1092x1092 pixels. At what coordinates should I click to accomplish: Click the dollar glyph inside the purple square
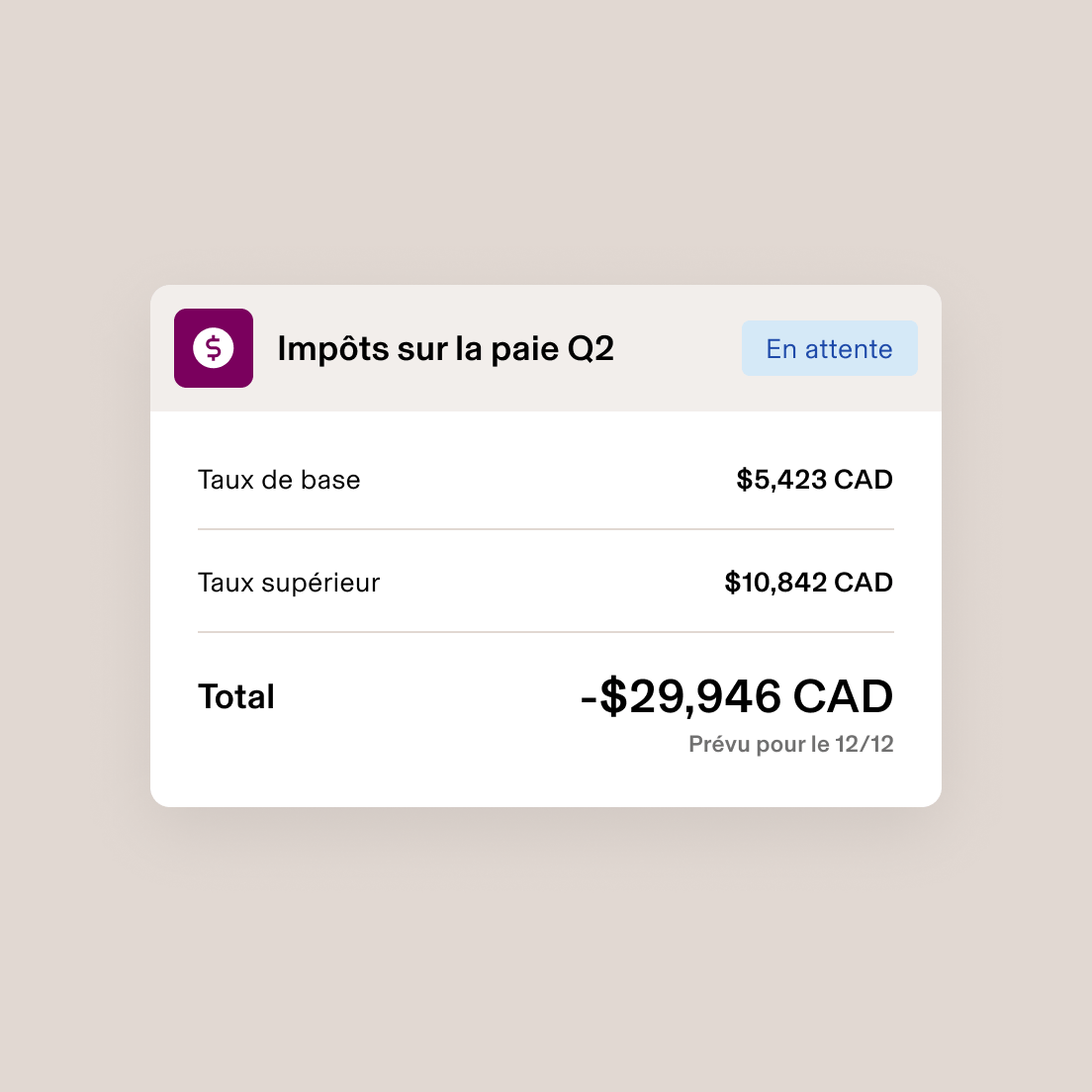tap(214, 348)
